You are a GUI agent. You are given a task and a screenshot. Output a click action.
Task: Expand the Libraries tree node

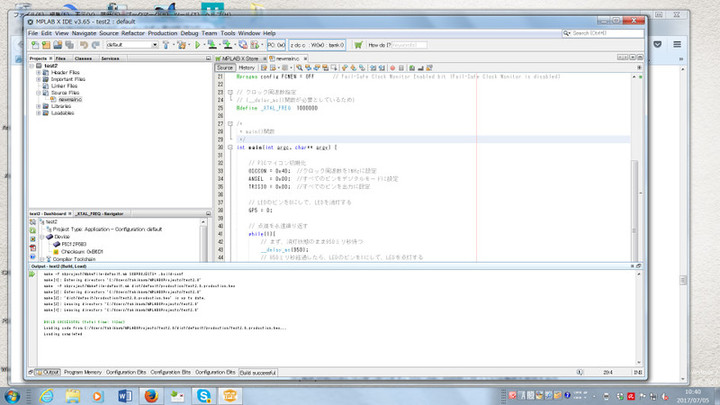pyautogui.click(x=38, y=107)
